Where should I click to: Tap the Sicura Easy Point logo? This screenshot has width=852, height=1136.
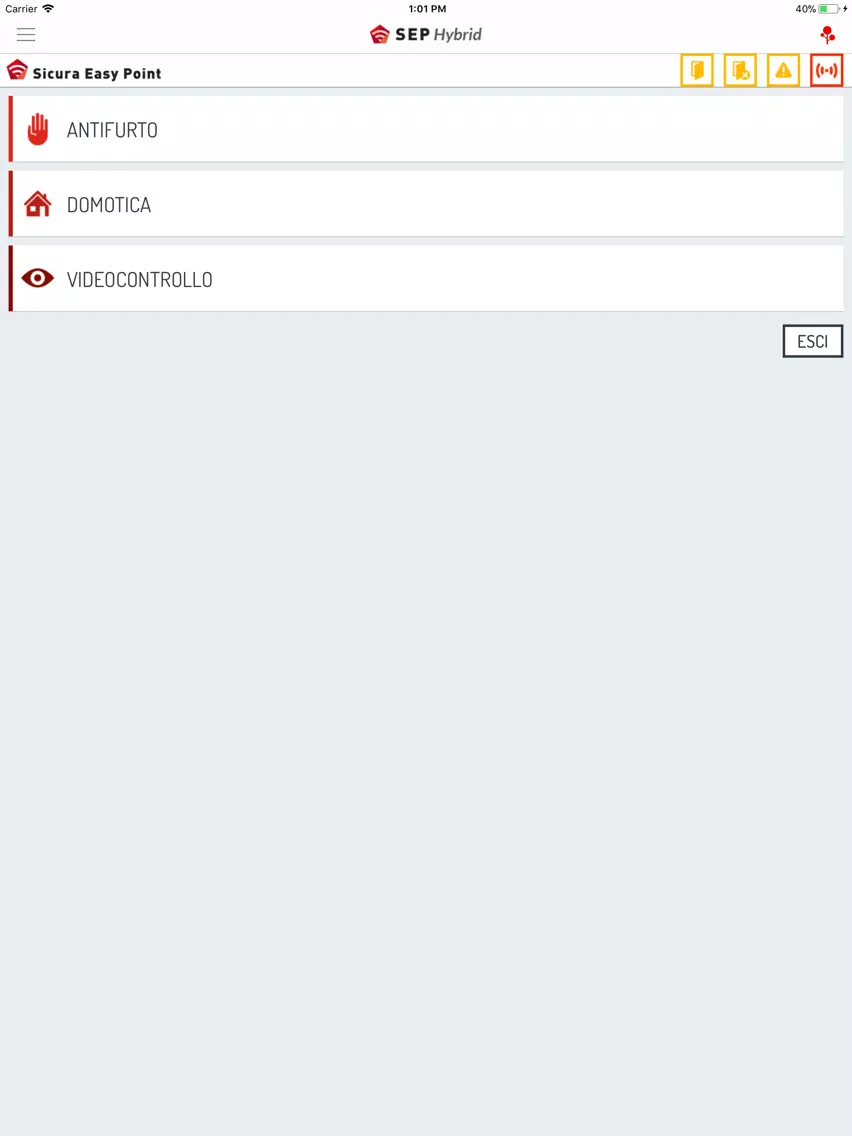[17, 70]
